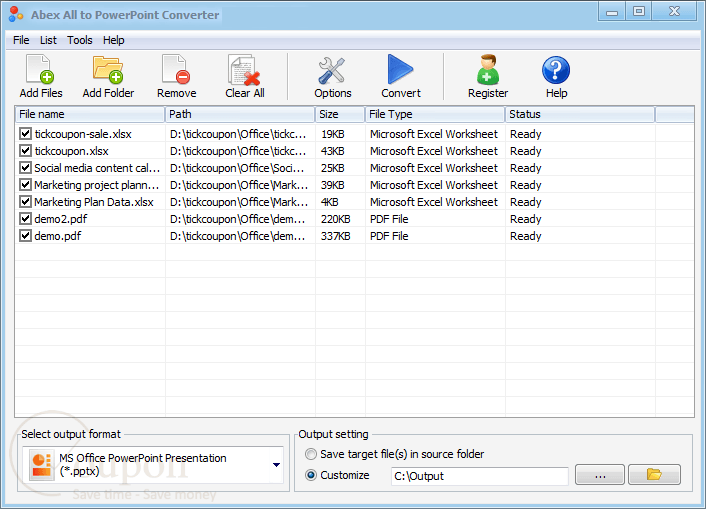Viewport: 706px width, 509px height.
Task: Click the Remove file icon
Action: pyautogui.click(x=176, y=70)
